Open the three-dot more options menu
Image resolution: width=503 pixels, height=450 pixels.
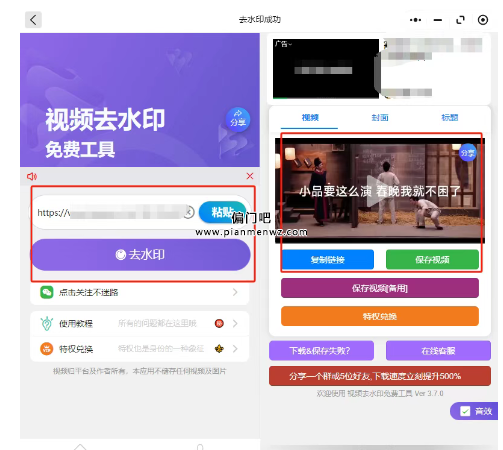(x=415, y=20)
